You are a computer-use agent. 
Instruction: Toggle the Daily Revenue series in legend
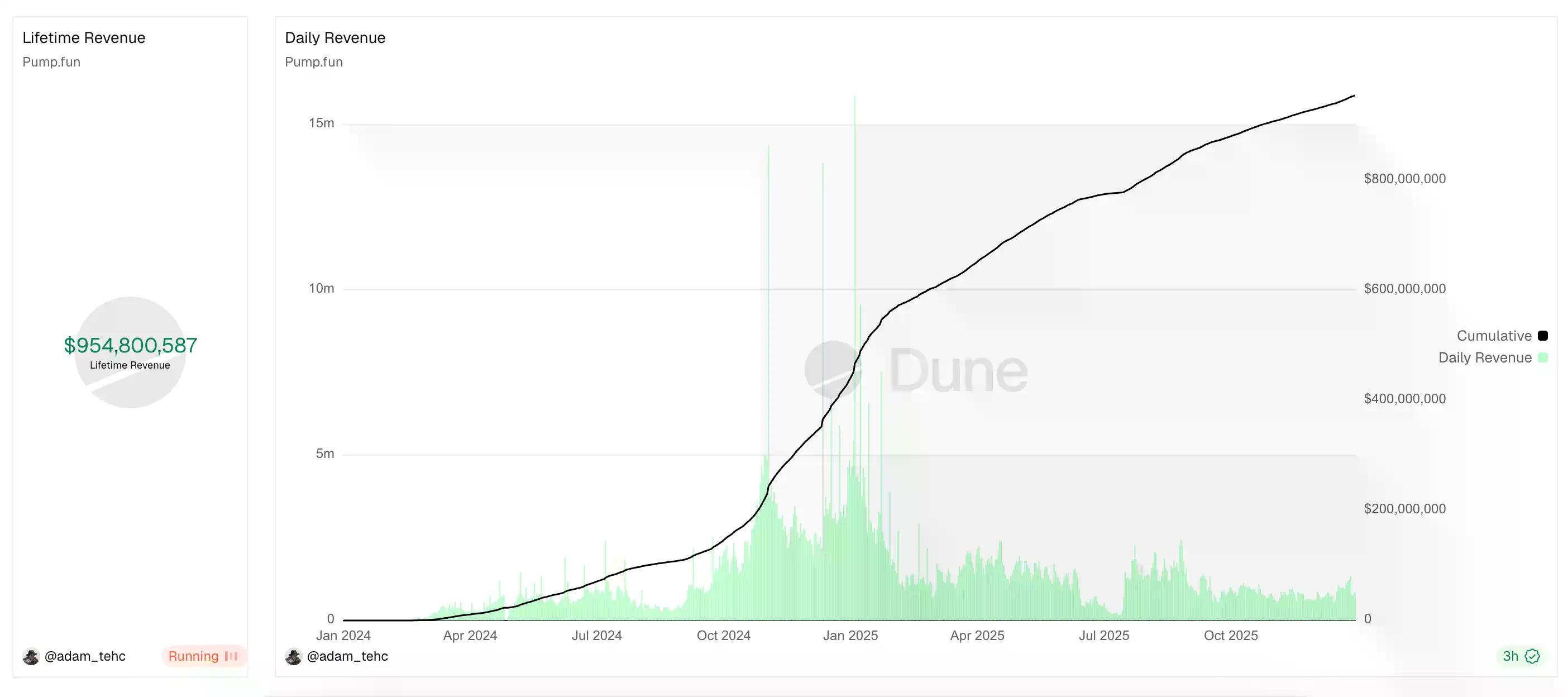pos(1485,358)
